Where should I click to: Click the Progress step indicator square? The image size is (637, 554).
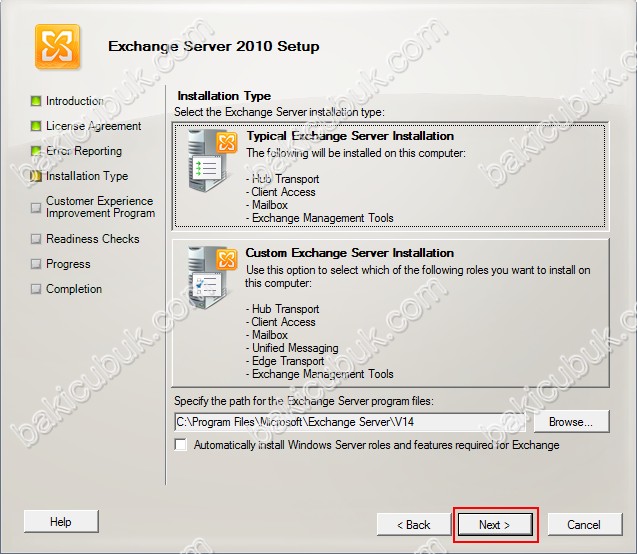pyautogui.click(x=36, y=264)
